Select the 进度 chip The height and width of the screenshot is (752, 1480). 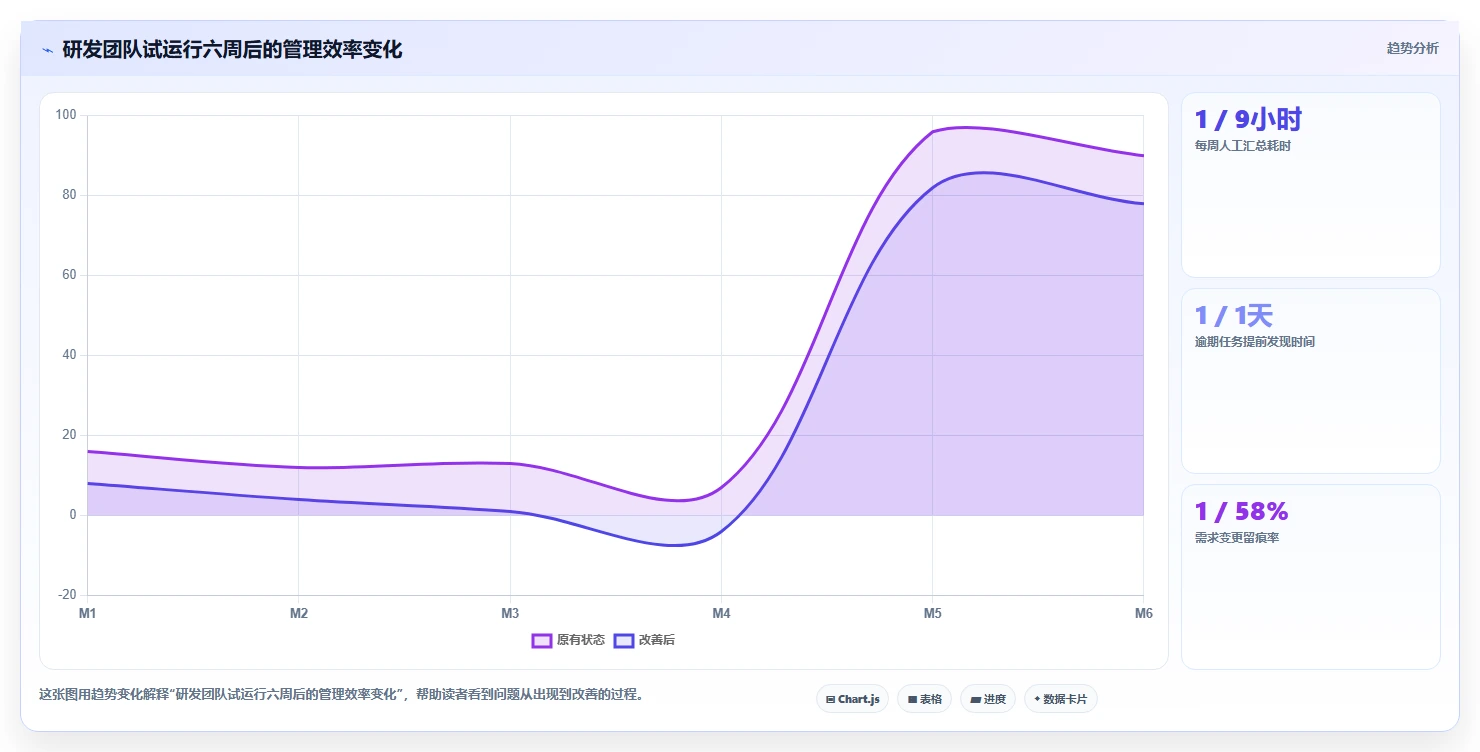pyautogui.click(x=988, y=699)
